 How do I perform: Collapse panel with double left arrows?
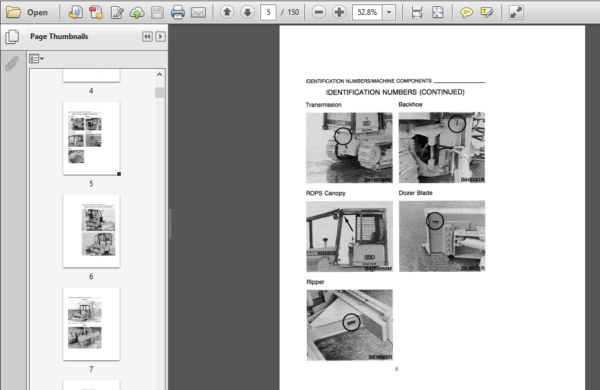(147, 36)
